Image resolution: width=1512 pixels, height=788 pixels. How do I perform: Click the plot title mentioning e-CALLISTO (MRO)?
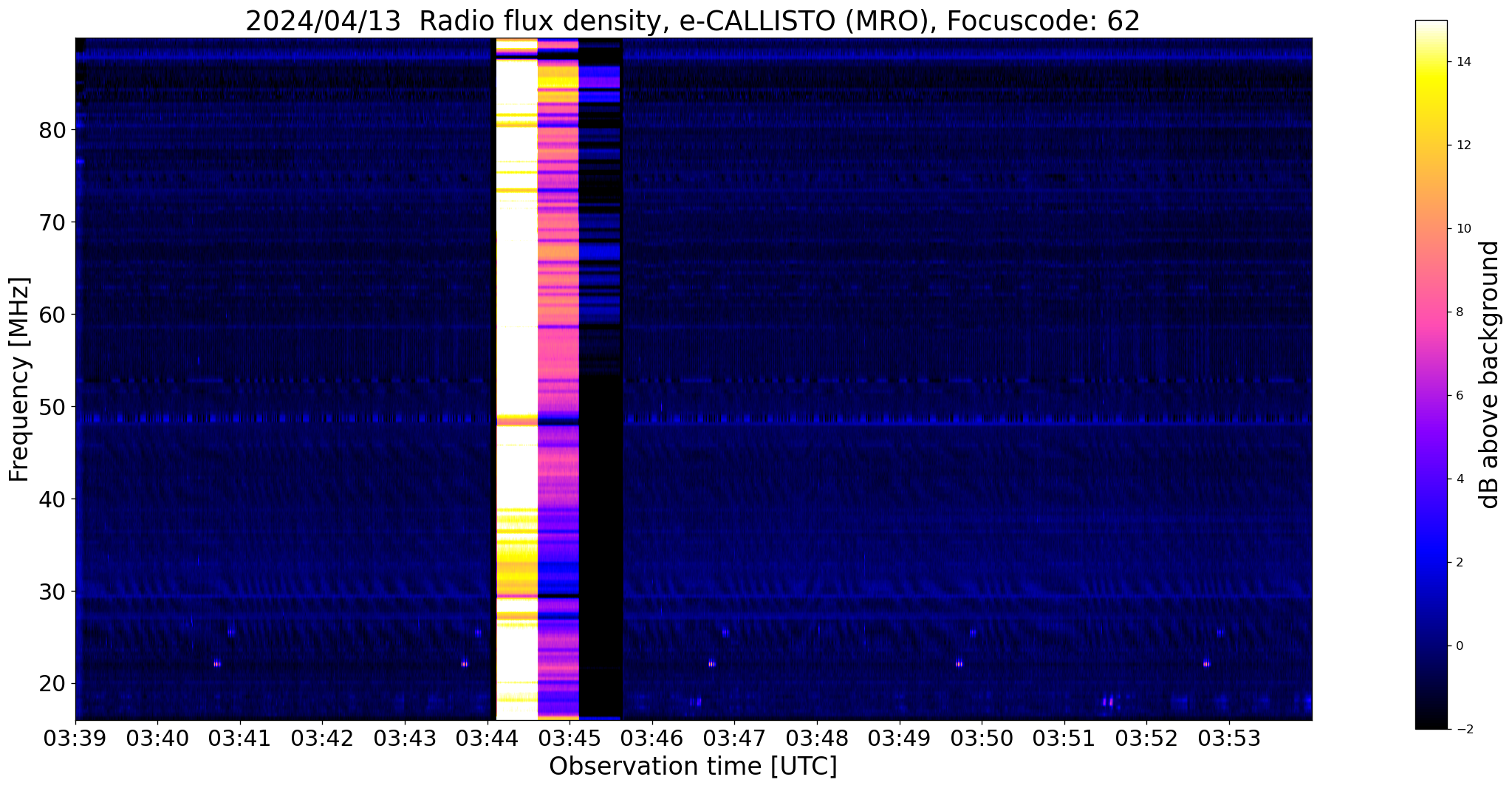[x=693, y=21]
